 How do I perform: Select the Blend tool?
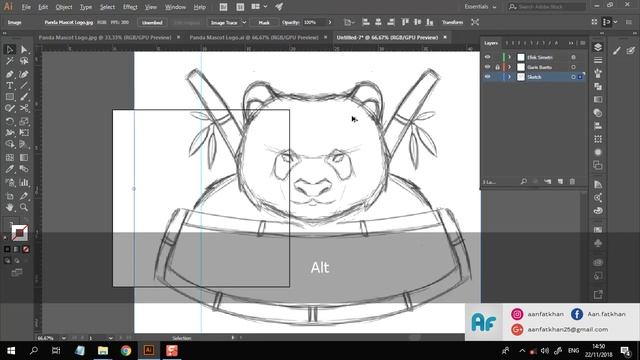pyautogui.click(x=24, y=169)
